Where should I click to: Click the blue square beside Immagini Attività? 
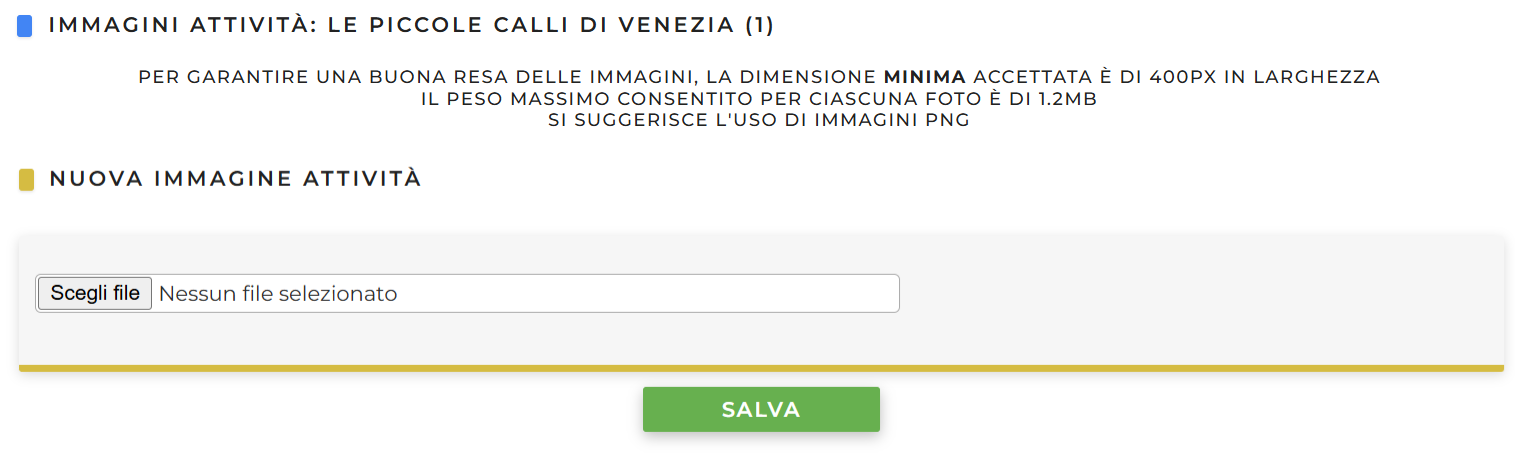[x=25, y=26]
